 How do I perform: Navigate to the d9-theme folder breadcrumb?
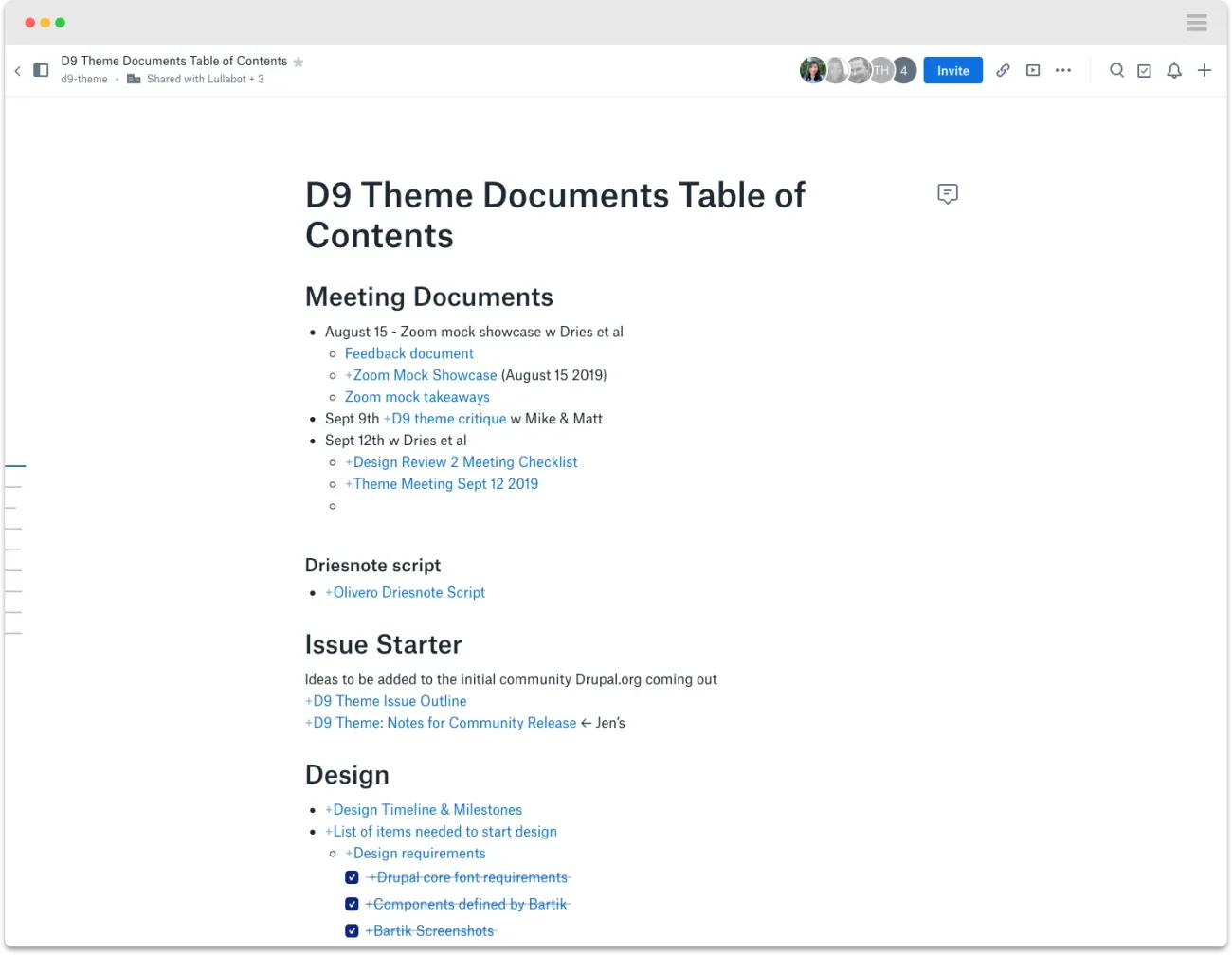pos(83,79)
